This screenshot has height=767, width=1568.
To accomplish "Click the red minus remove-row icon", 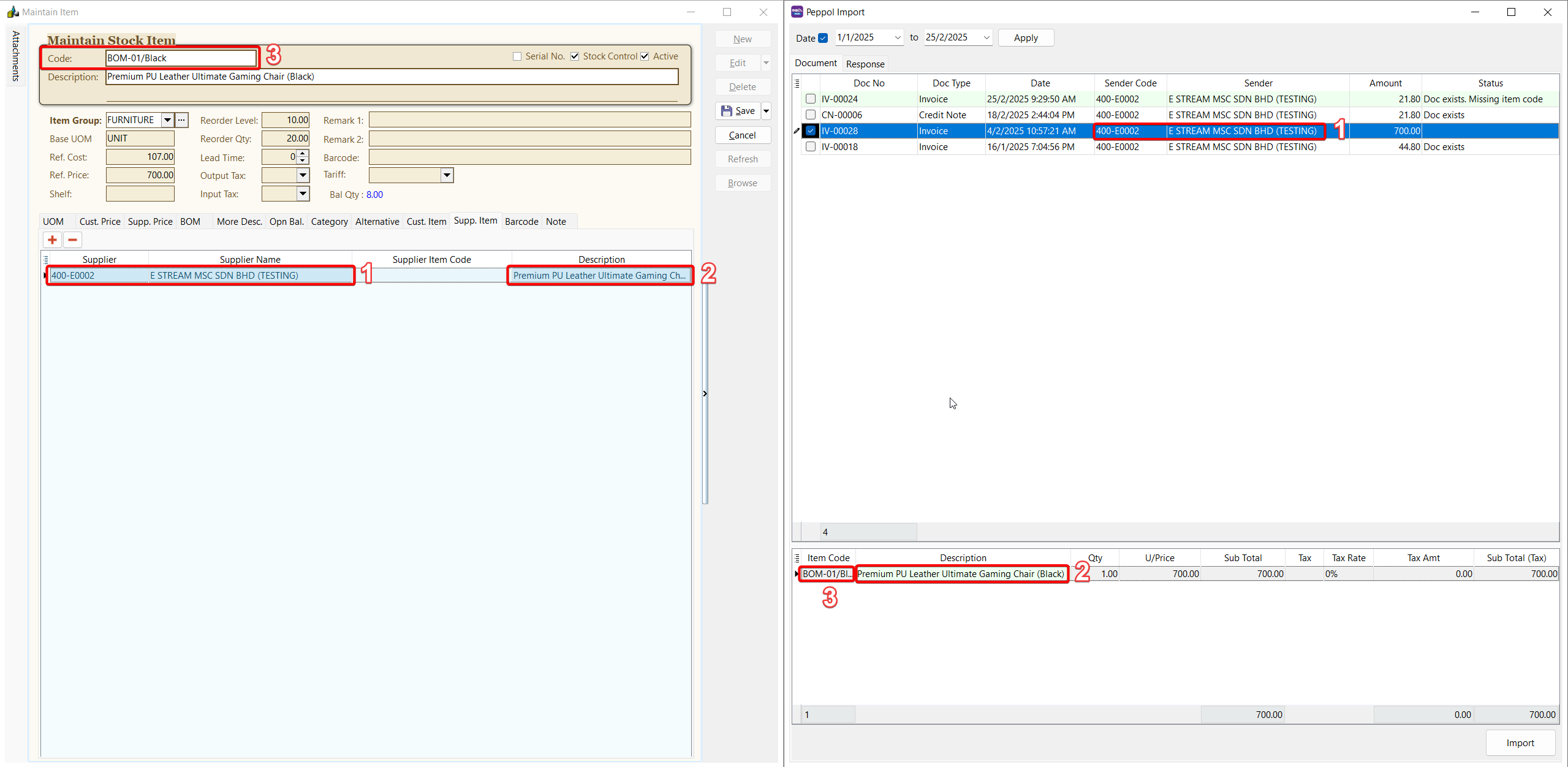I will tap(72, 240).
